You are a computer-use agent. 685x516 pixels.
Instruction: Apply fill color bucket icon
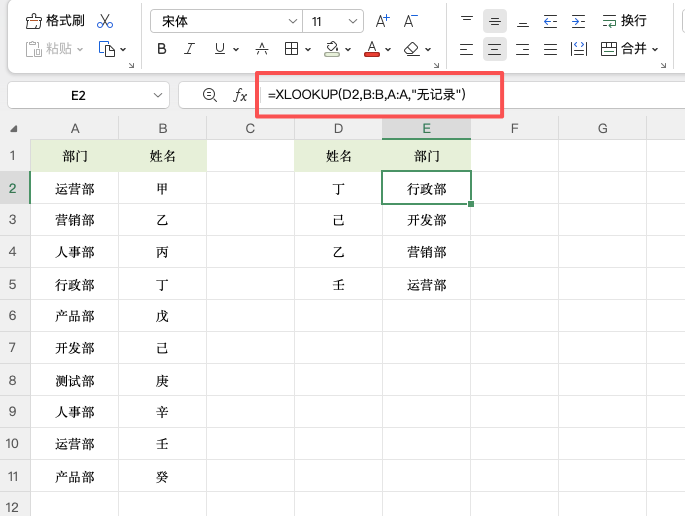tap(332, 49)
